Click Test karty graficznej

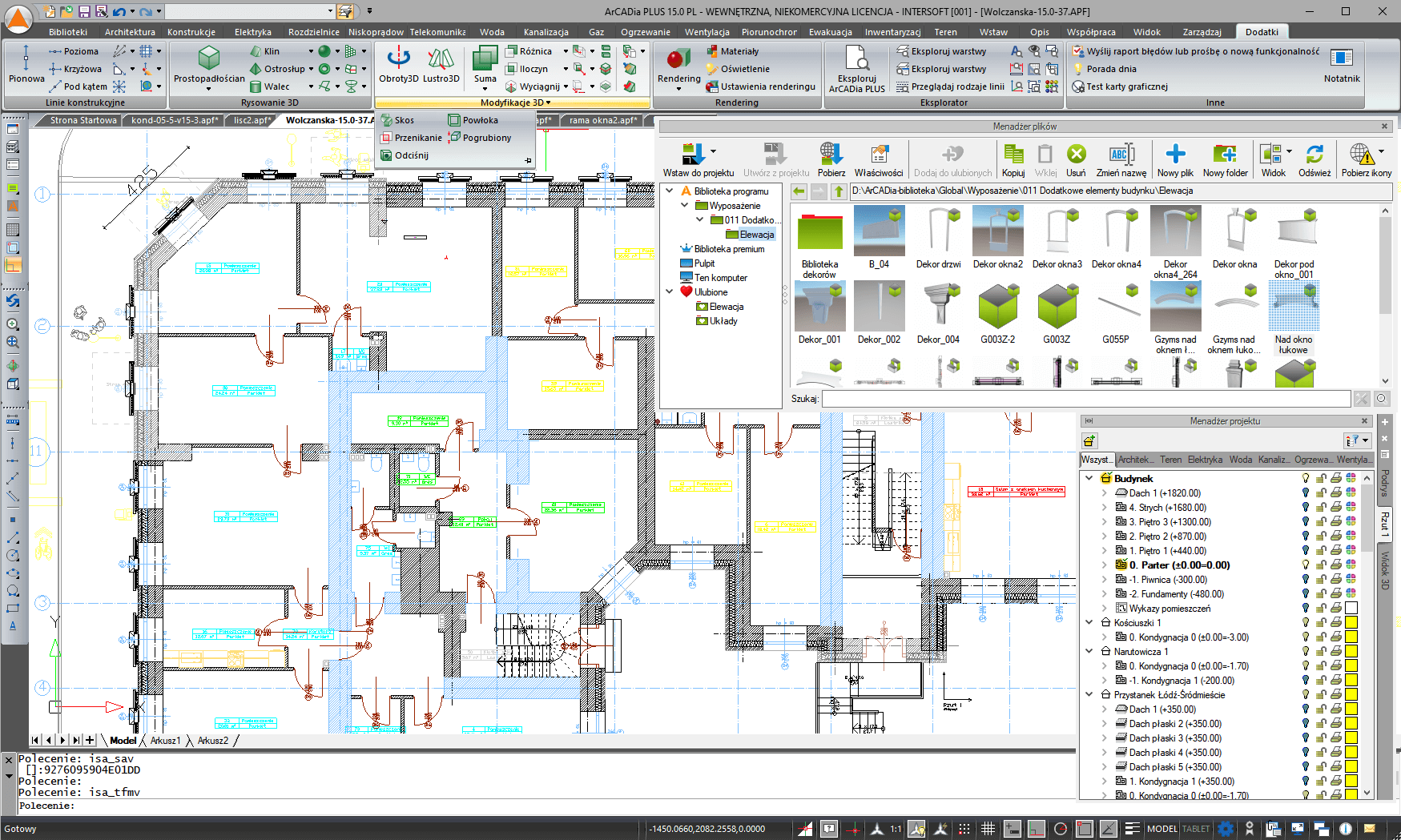click(x=1120, y=86)
